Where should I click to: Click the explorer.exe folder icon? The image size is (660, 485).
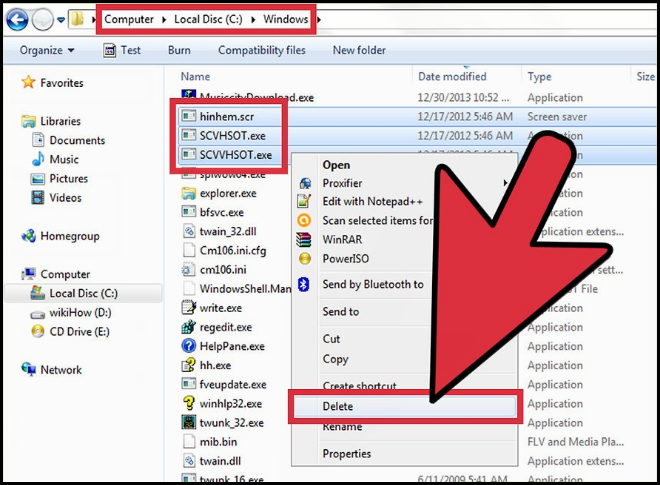click(x=188, y=193)
